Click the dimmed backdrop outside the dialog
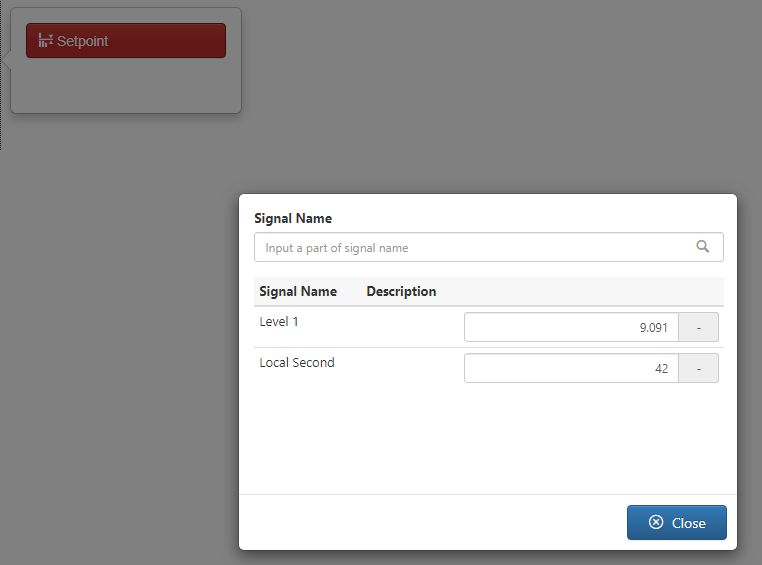 (x=117, y=340)
